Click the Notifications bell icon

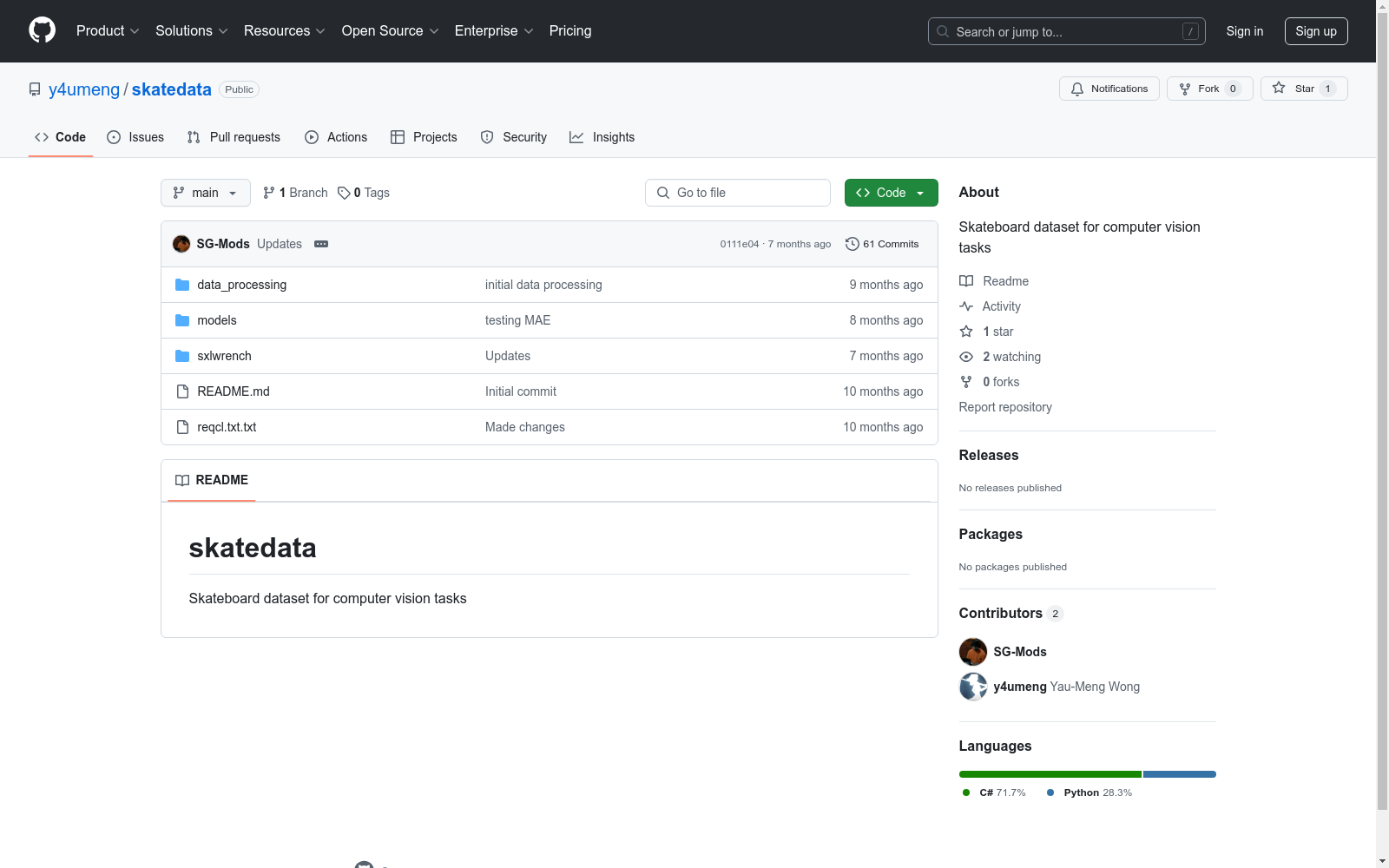1077,89
